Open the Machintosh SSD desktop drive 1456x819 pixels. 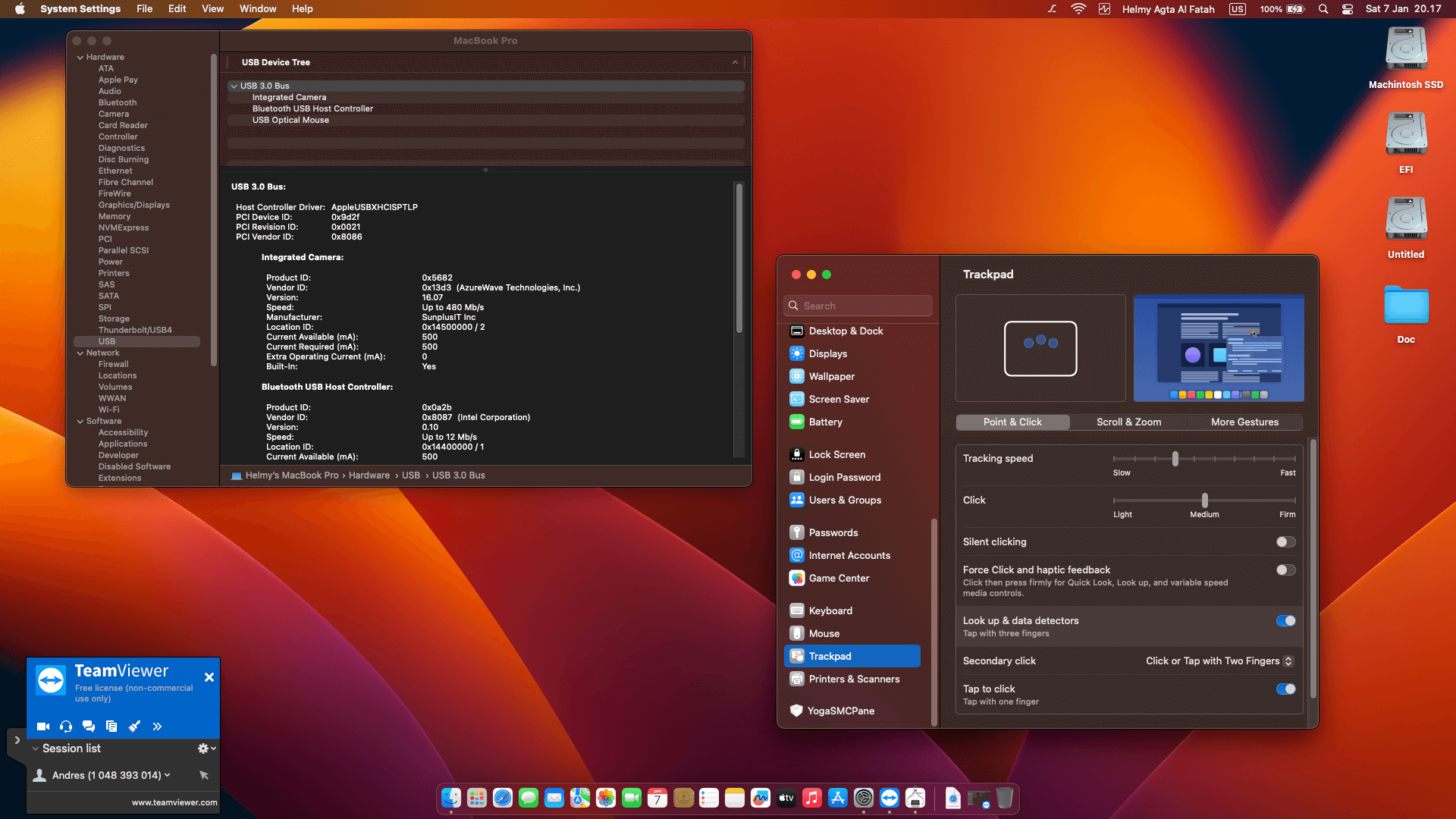[1406, 58]
